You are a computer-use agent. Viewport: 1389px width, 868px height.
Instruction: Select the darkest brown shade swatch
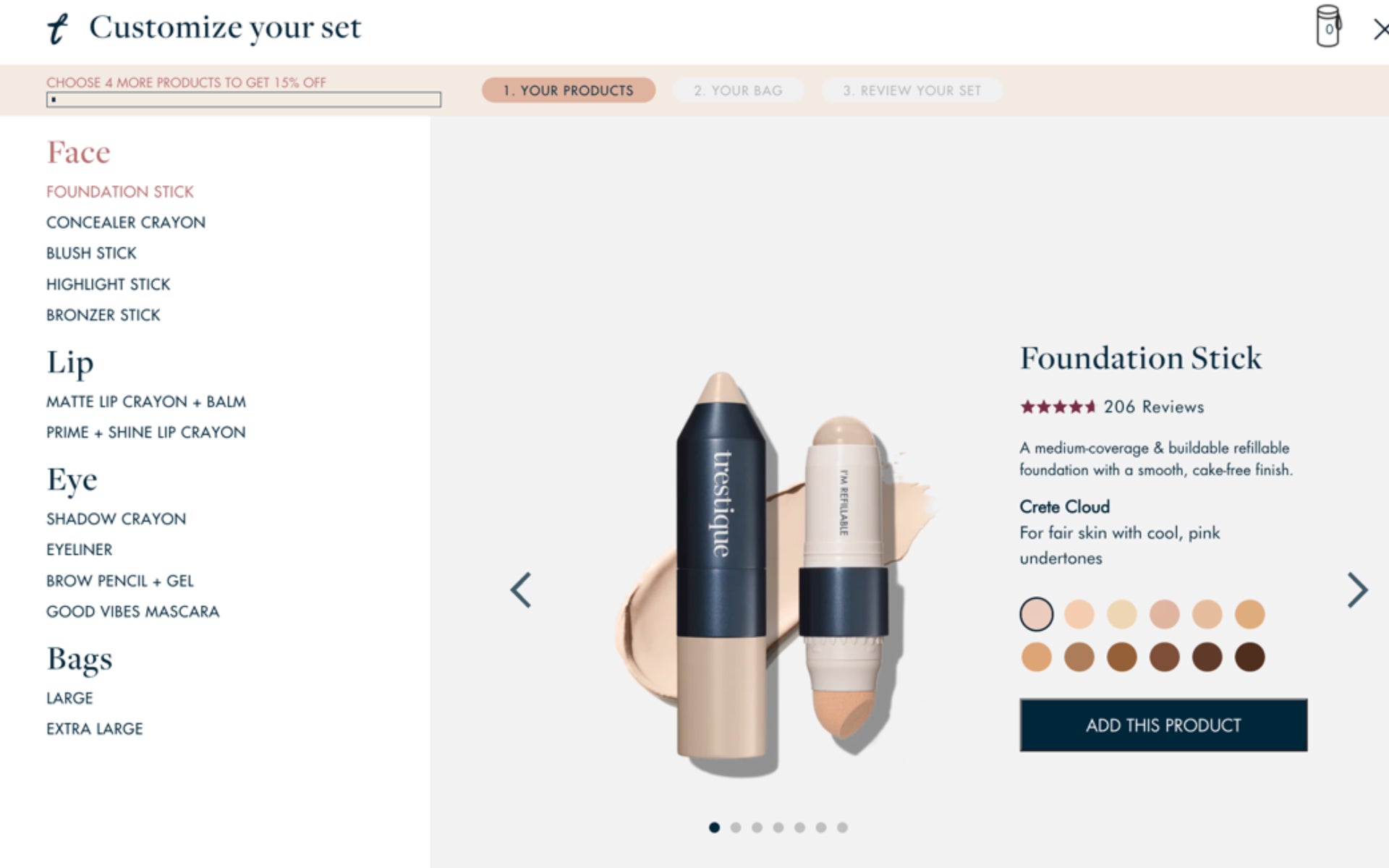1249,658
